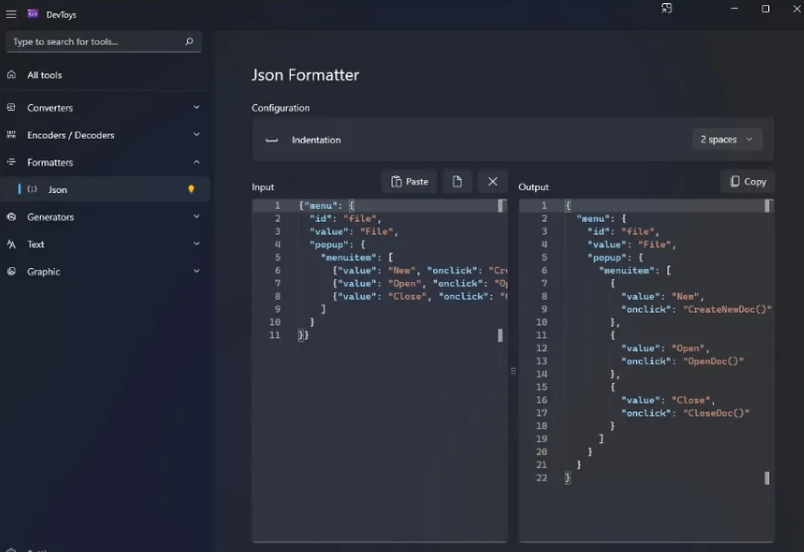This screenshot has height=552, width=804.
Task: Open the hamburger navigation menu
Action: pos(11,14)
